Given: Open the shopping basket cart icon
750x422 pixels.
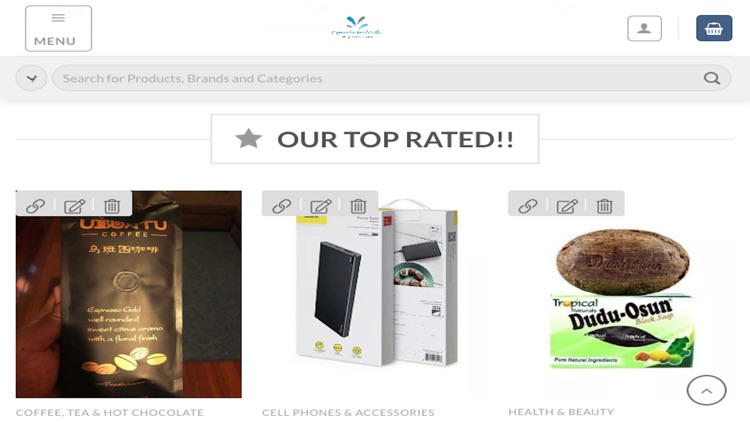Looking at the screenshot, I should 714,28.
